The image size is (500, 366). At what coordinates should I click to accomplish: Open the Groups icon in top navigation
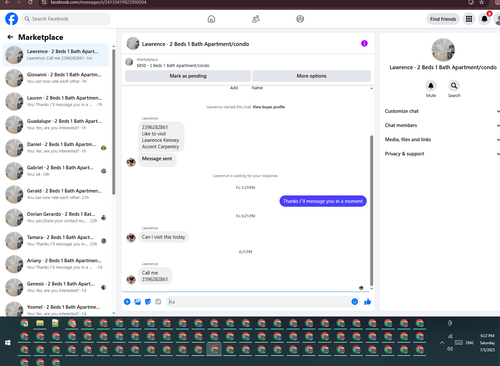[x=300, y=19]
